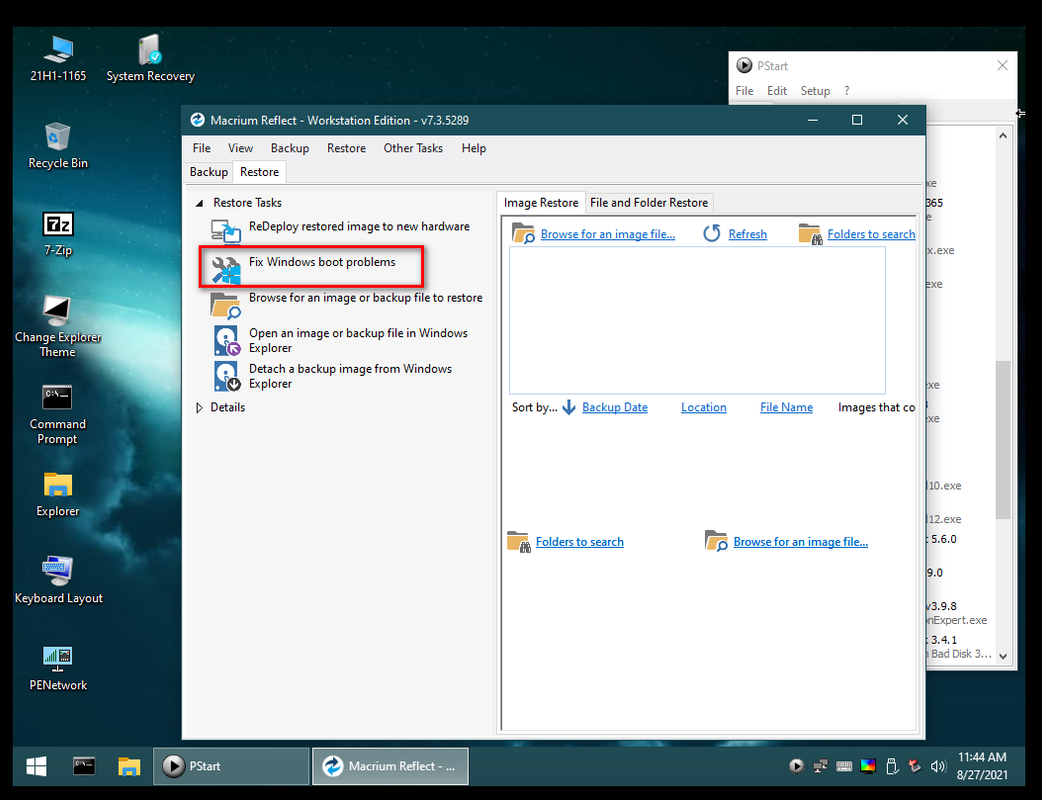Viewport: 1042px width, 800px height.
Task: Open the File menu in Macrium Reflect
Action: click(x=201, y=148)
